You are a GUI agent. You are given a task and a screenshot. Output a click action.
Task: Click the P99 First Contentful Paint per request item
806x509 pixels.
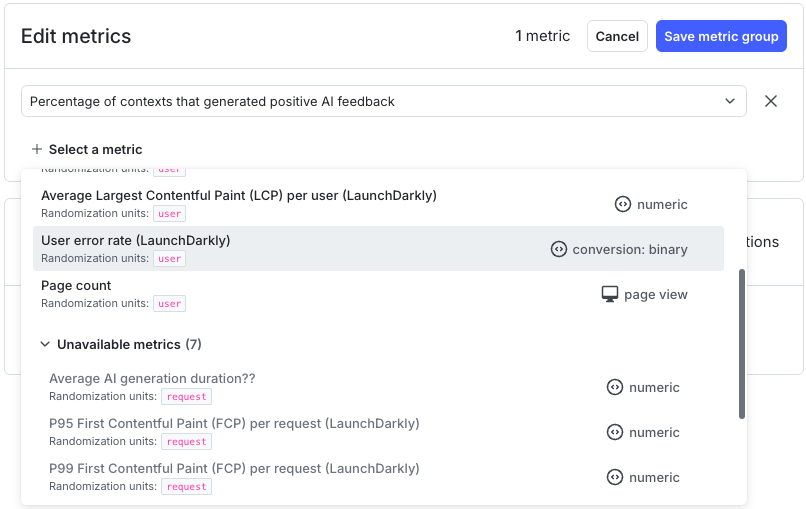234,468
